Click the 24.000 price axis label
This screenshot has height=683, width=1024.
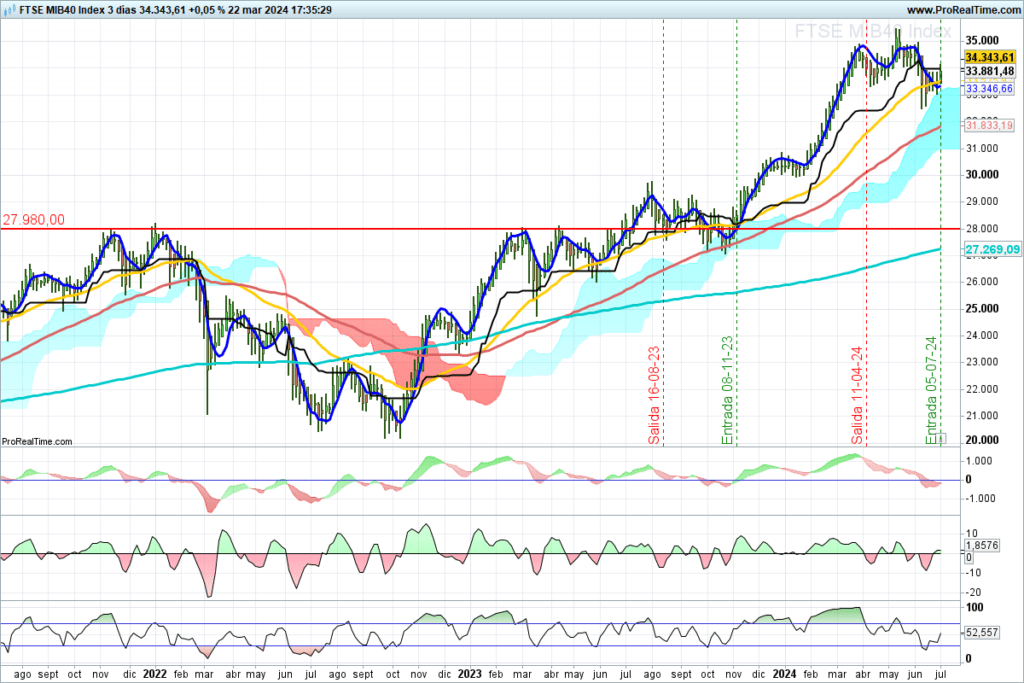coord(982,335)
